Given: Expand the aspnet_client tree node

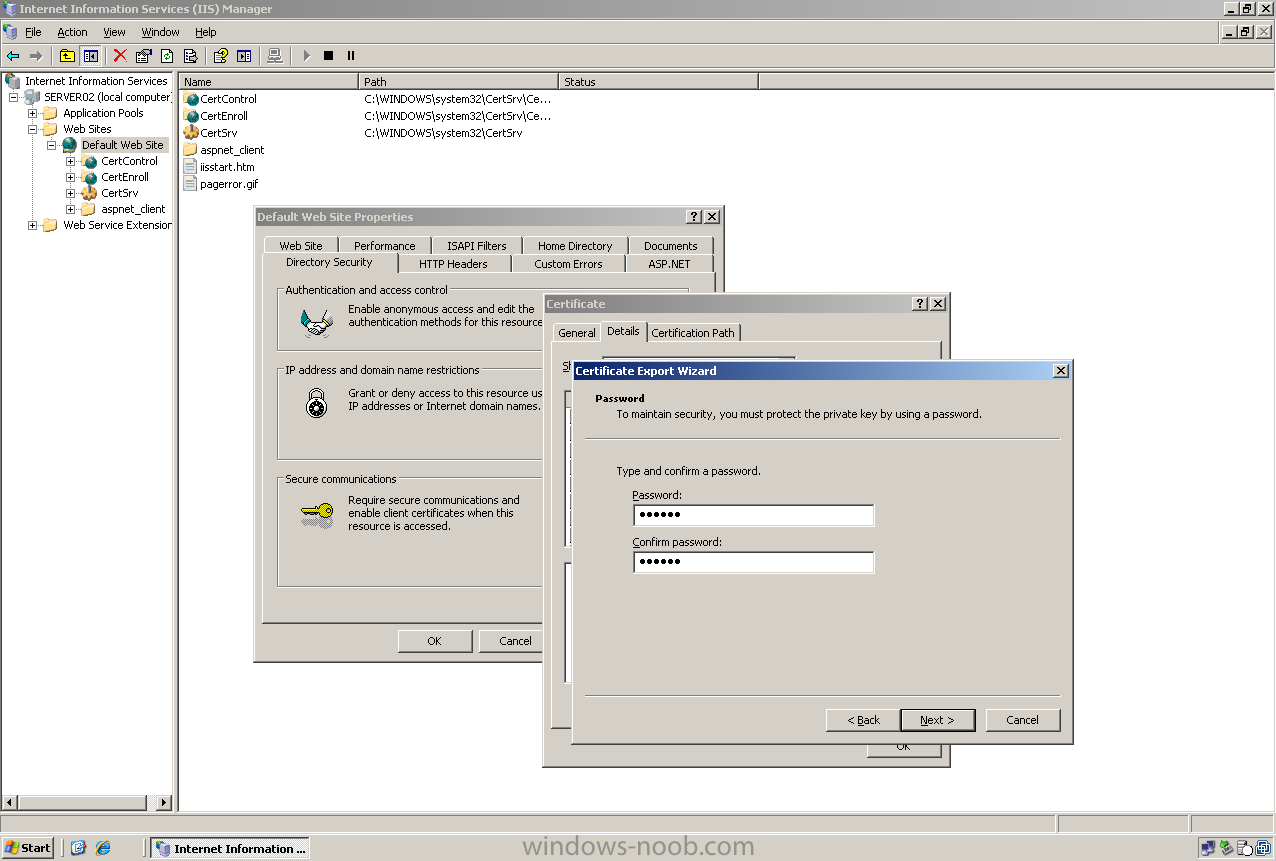Looking at the screenshot, I should [x=71, y=209].
